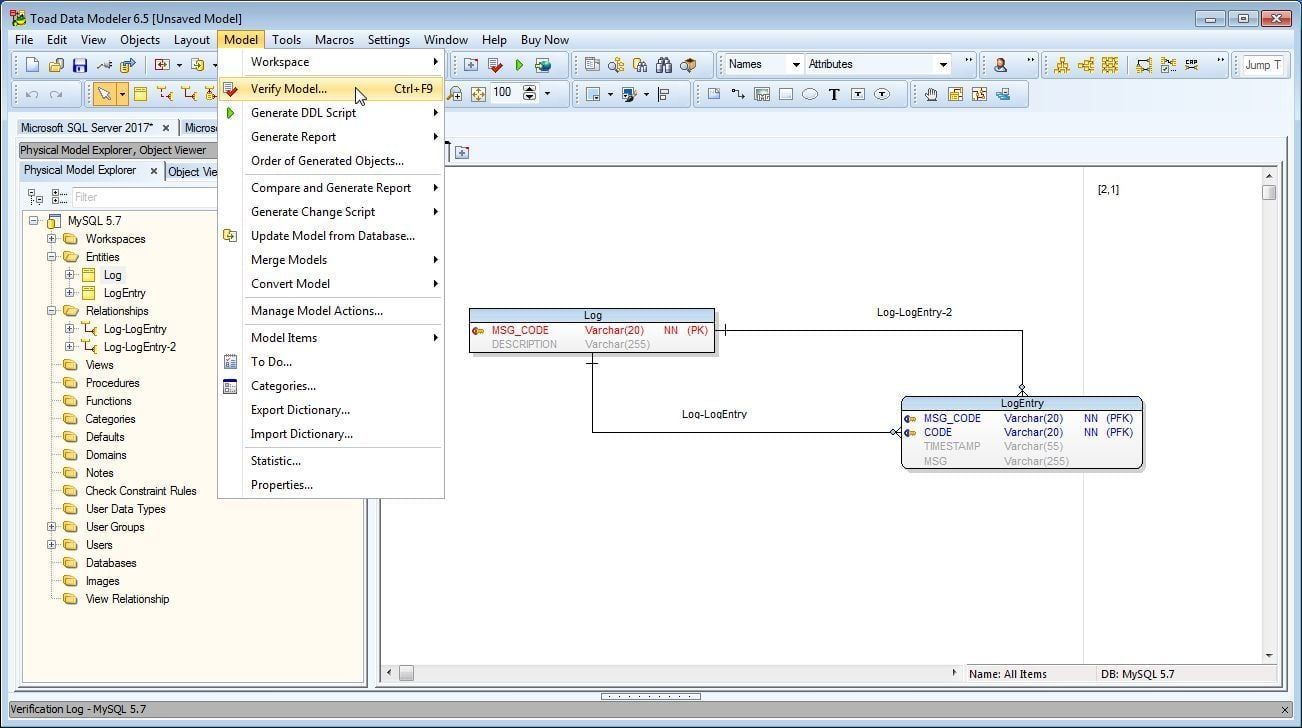Click the brown box icon after binoculars
1302x728 pixels.
(x=688, y=65)
